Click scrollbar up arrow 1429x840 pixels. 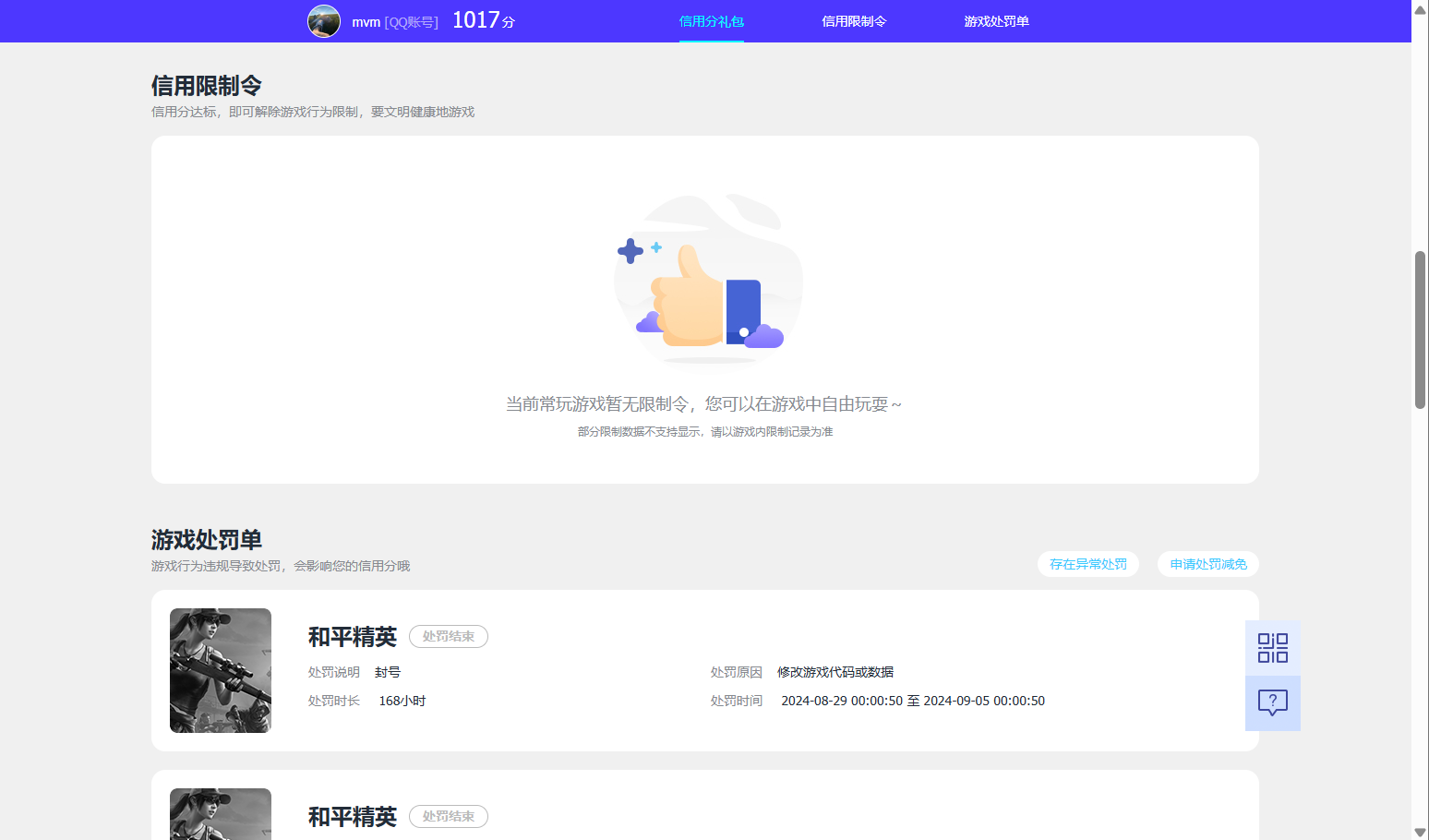pyautogui.click(x=1420, y=9)
